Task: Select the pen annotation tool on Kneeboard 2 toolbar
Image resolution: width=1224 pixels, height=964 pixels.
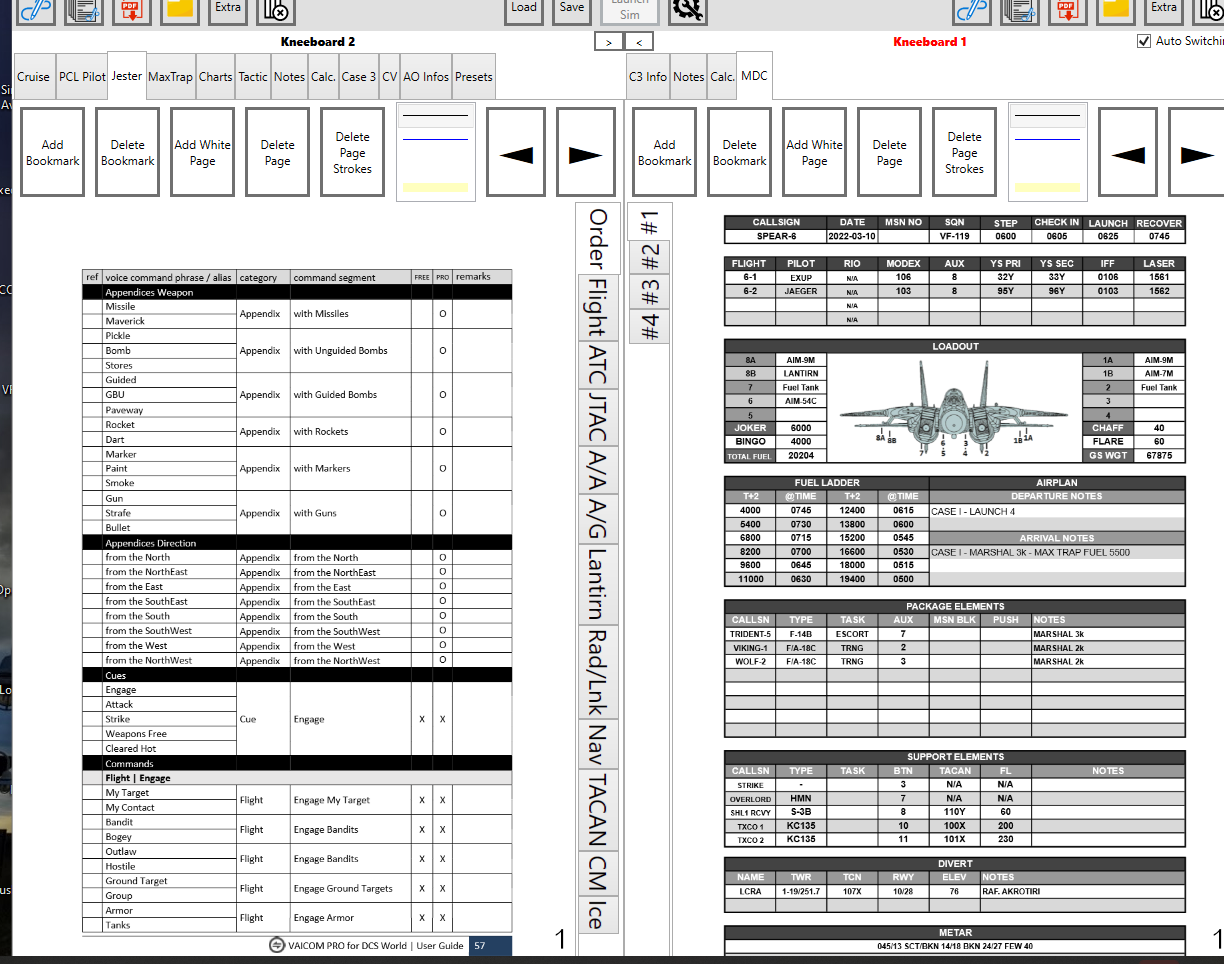Action: coord(35,12)
